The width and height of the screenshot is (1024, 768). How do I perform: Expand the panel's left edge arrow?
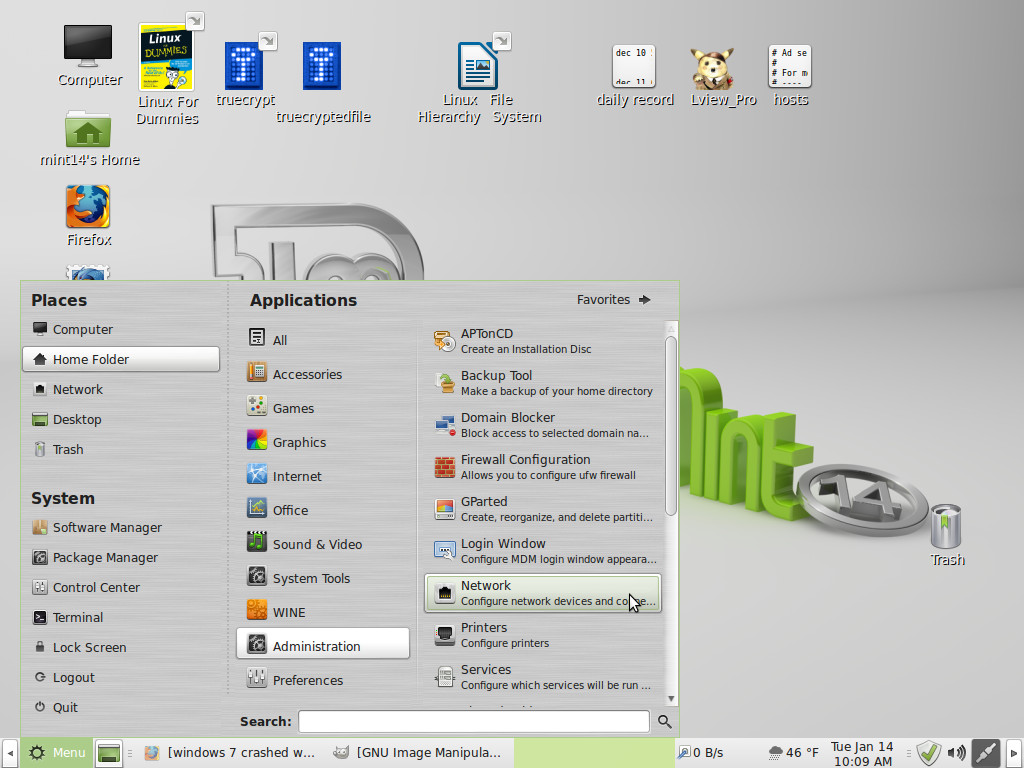(9, 752)
